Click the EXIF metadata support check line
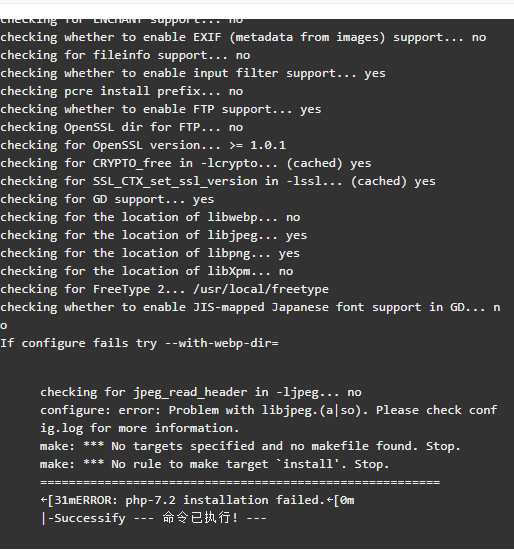The height and width of the screenshot is (551, 514). click(x=243, y=37)
